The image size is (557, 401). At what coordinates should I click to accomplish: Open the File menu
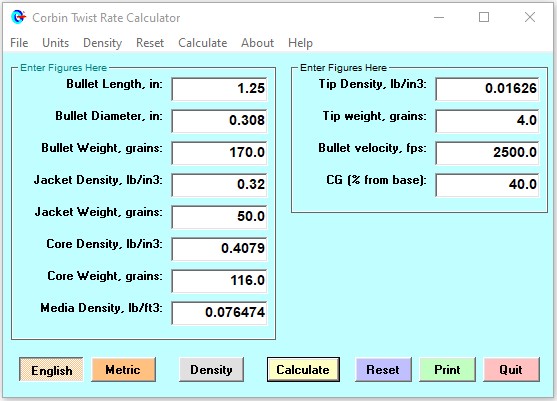click(x=19, y=43)
